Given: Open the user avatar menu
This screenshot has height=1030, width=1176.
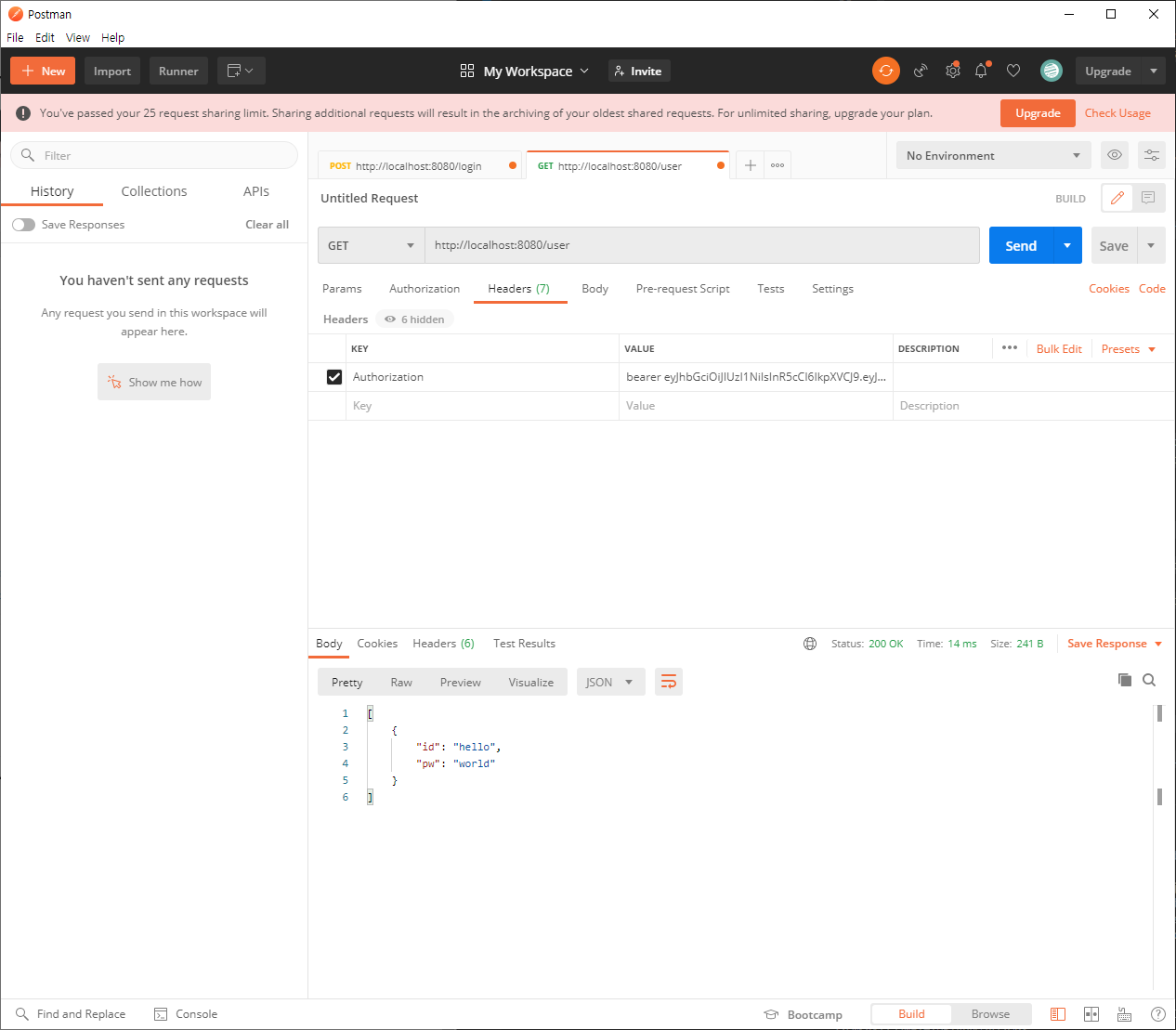Looking at the screenshot, I should click(x=1052, y=71).
